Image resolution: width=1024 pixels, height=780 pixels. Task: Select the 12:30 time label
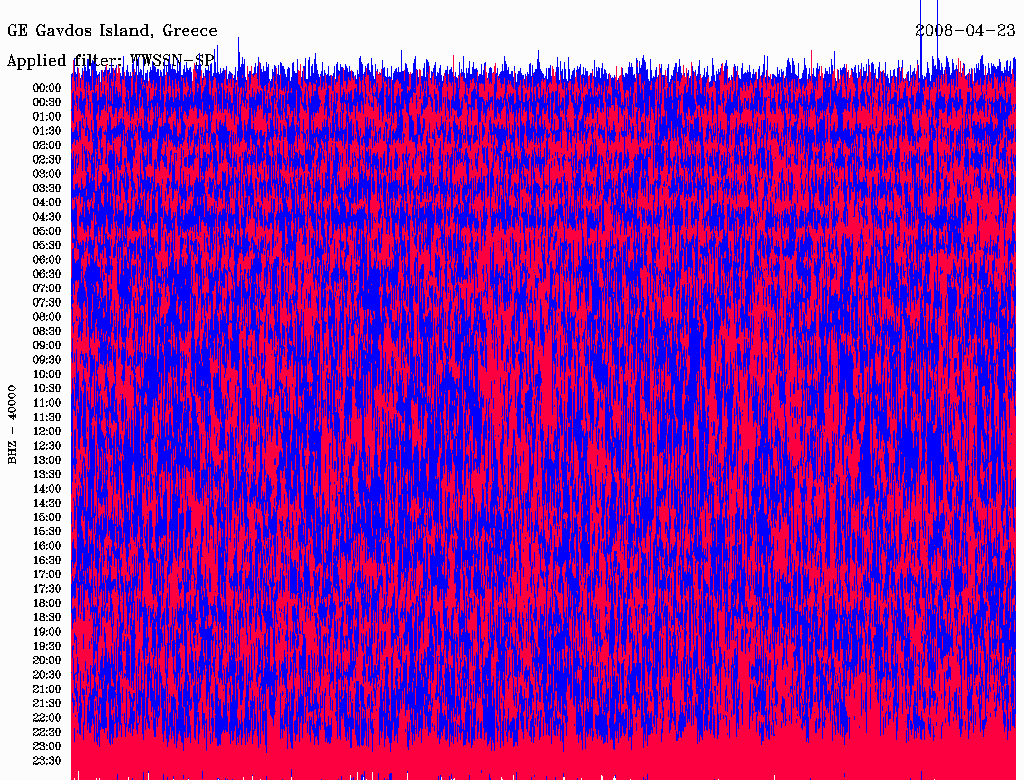[x=47, y=446]
